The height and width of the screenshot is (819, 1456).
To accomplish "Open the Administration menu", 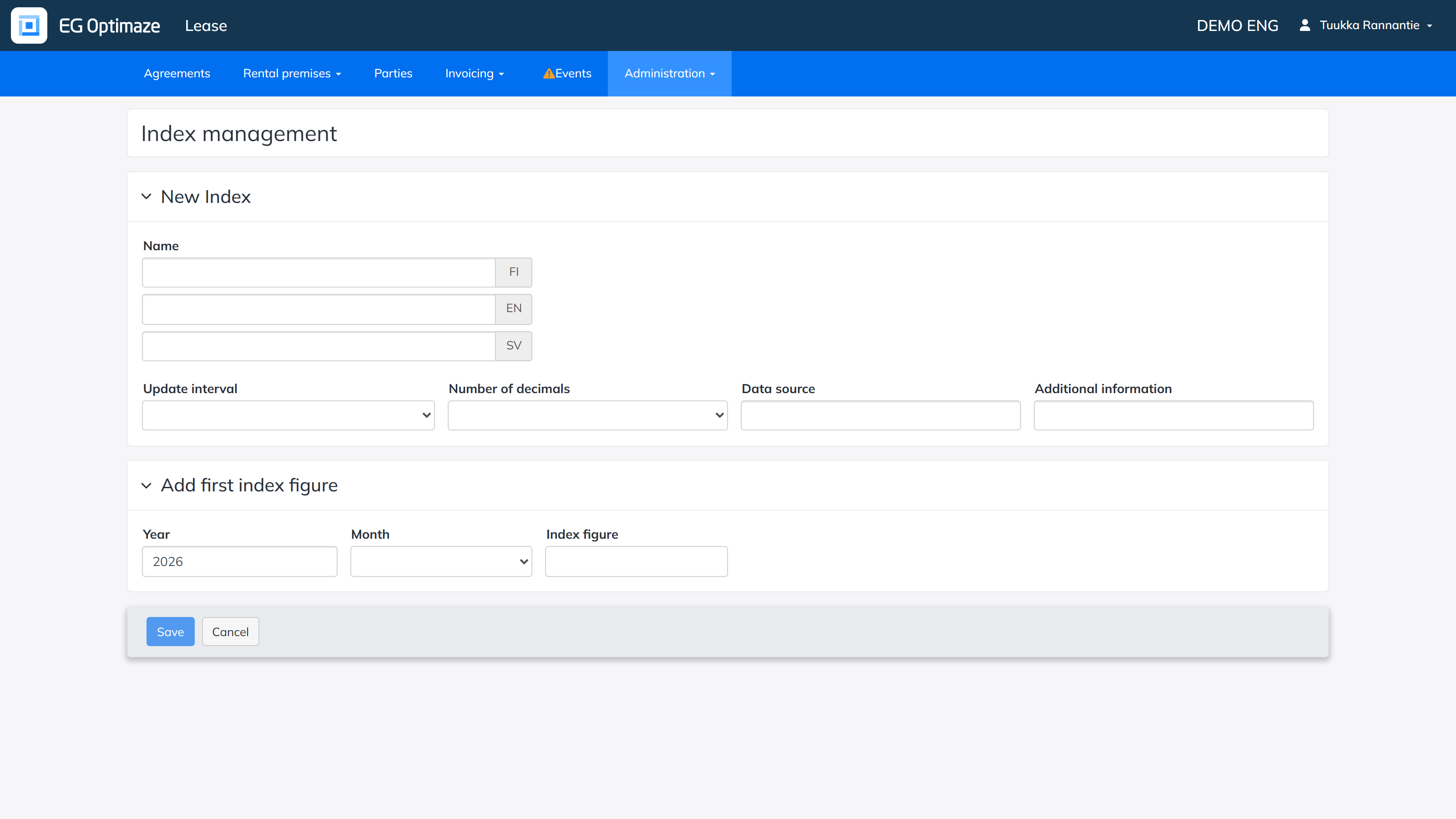I will (669, 73).
